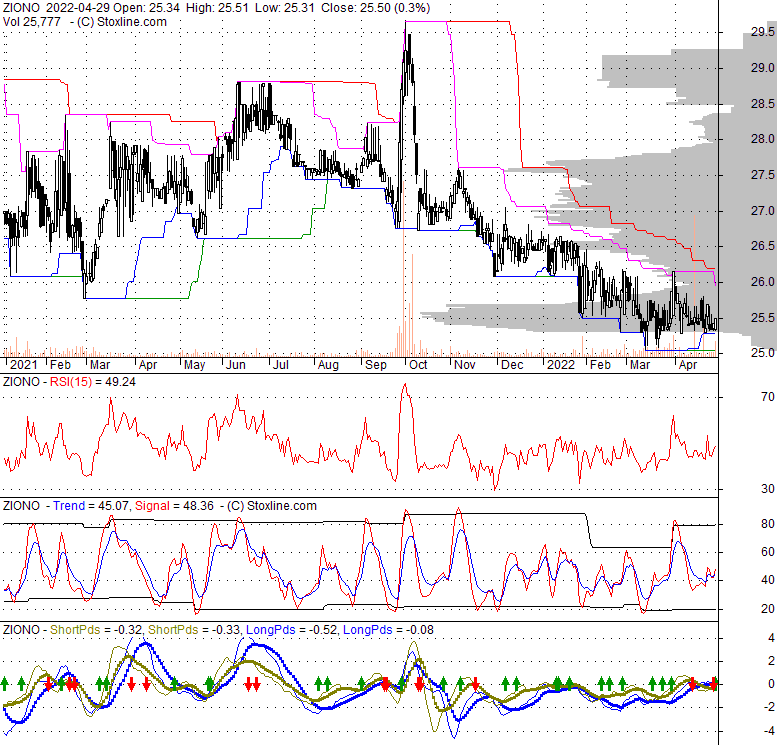
Task: Click the 'Close: 25.50 (0.3%)' value
Action: click(376, 8)
